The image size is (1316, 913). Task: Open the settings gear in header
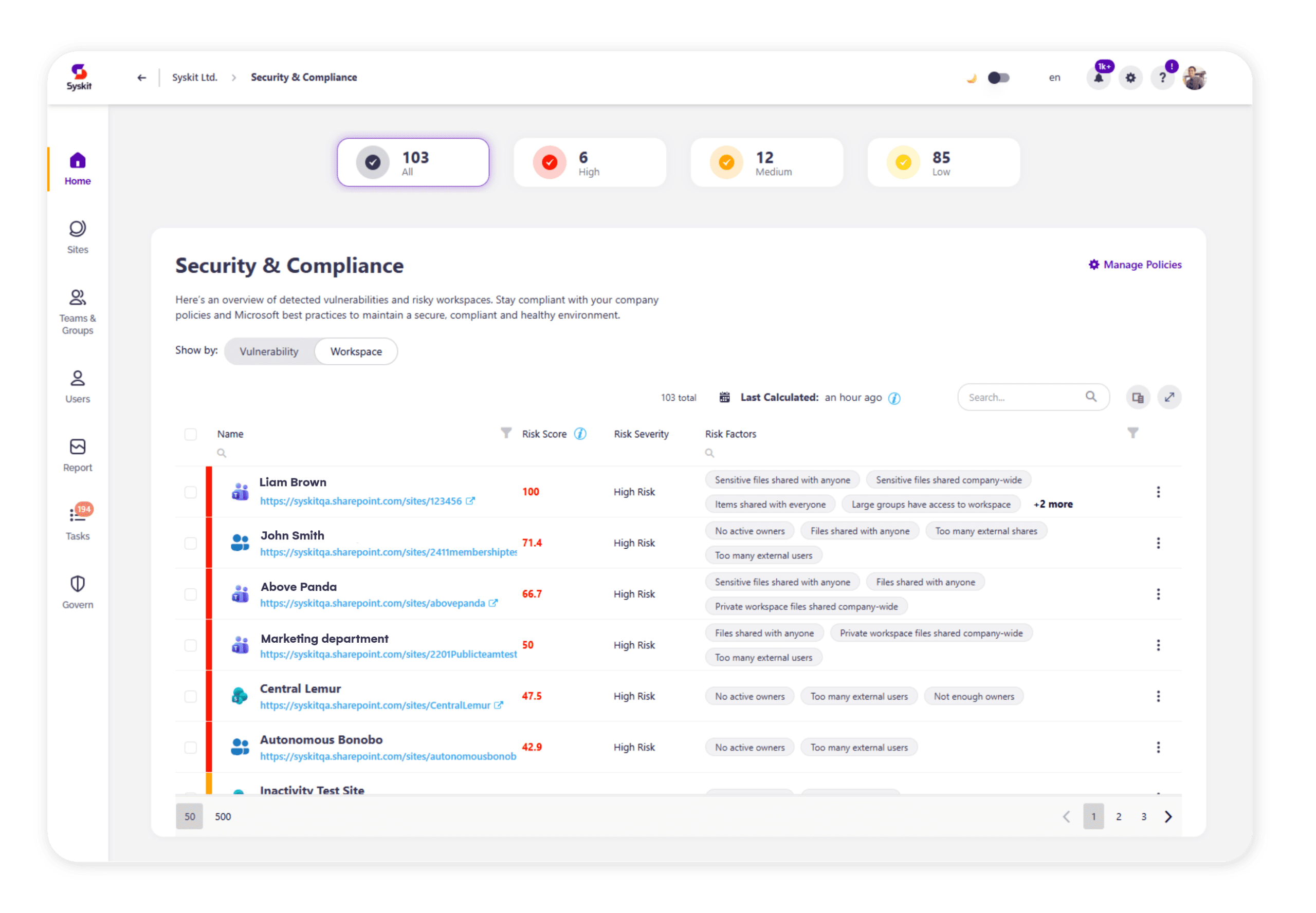(1130, 79)
